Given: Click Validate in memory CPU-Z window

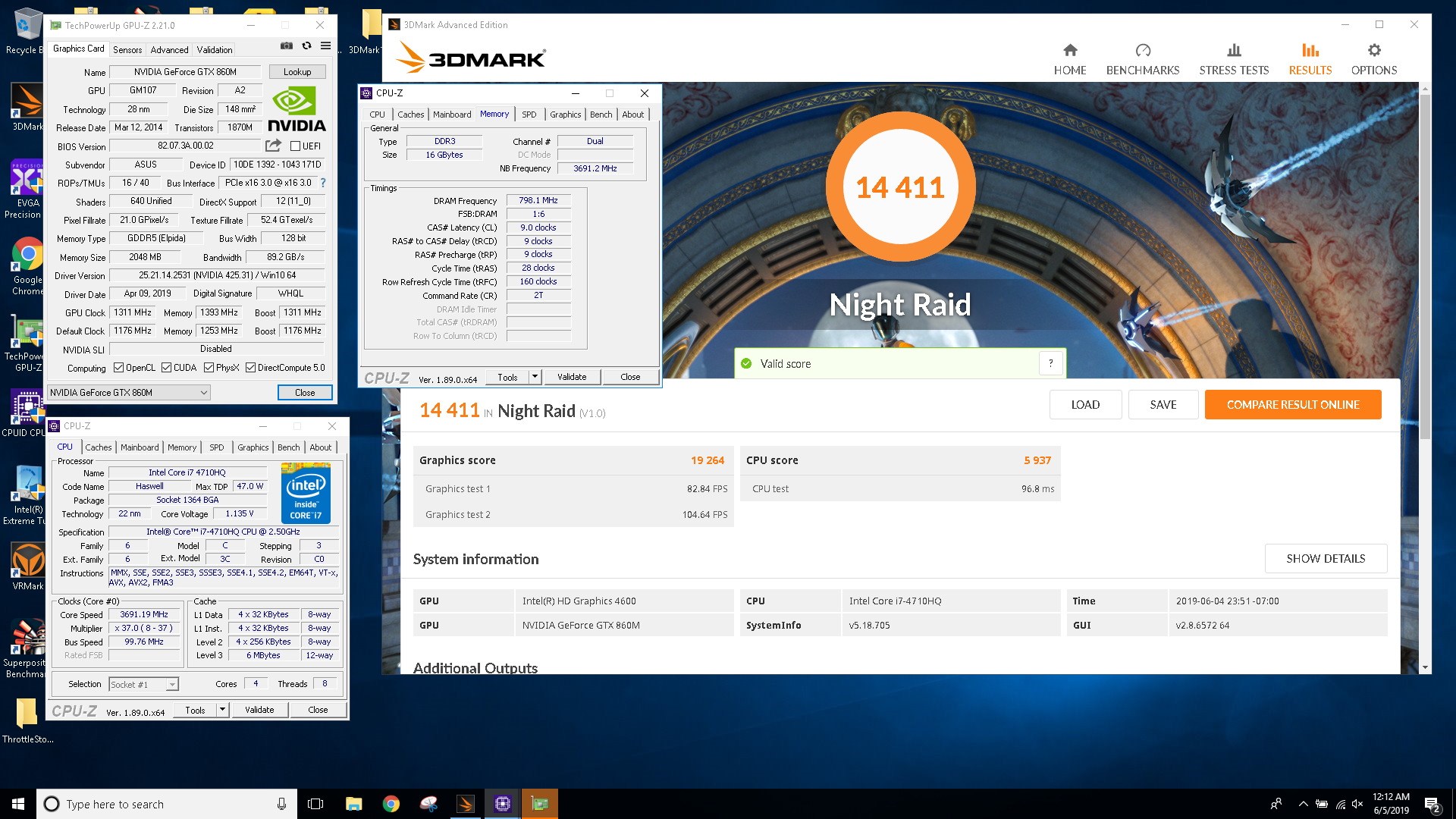Looking at the screenshot, I should point(572,376).
